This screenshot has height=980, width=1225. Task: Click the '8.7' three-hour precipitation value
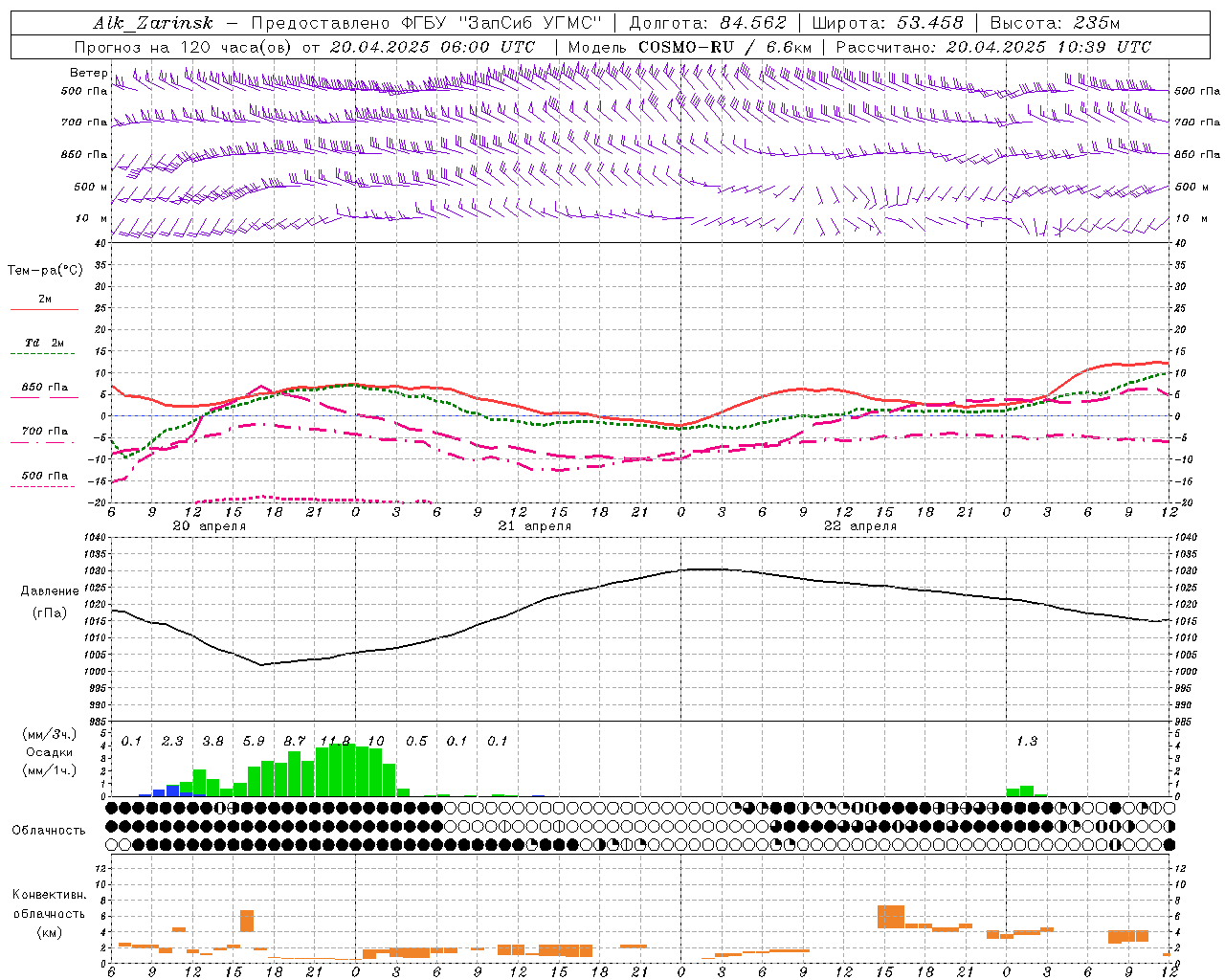coord(295,742)
